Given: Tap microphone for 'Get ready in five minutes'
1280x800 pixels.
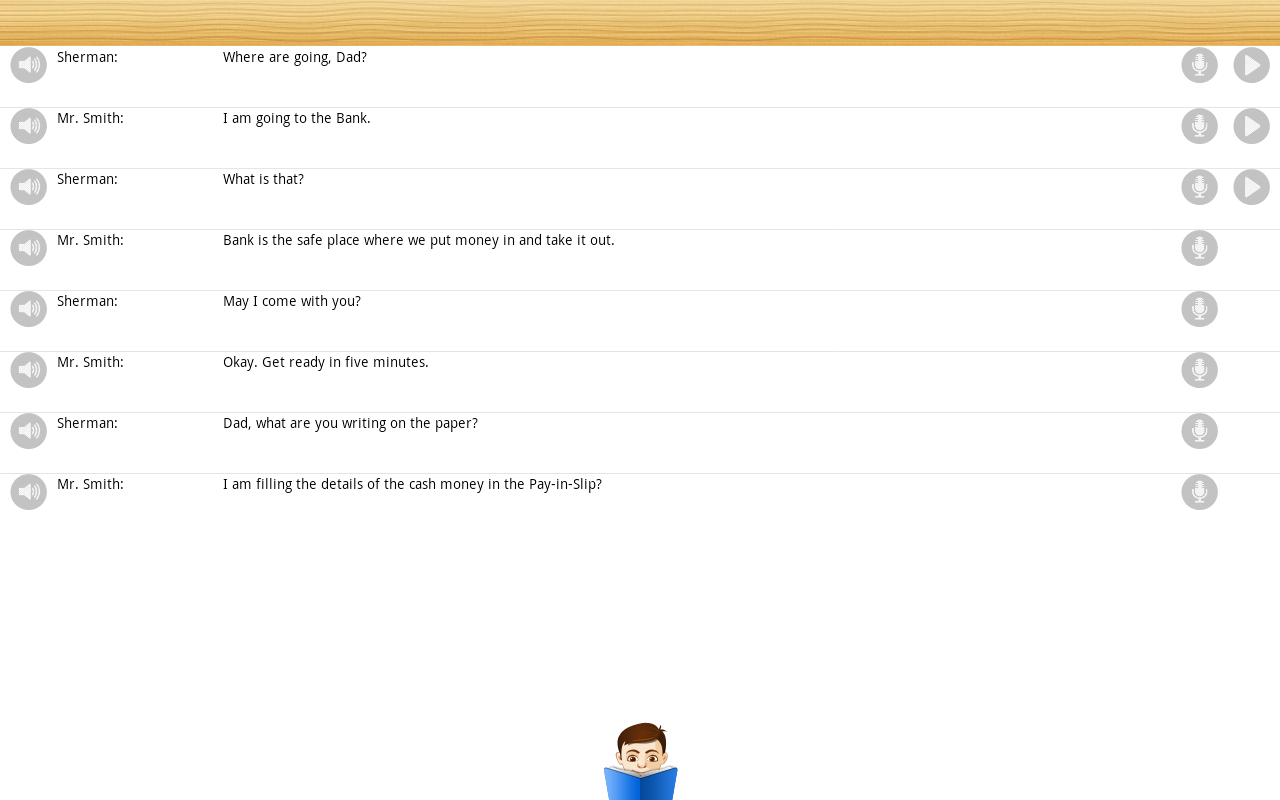Looking at the screenshot, I should click(x=1200, y=370).
